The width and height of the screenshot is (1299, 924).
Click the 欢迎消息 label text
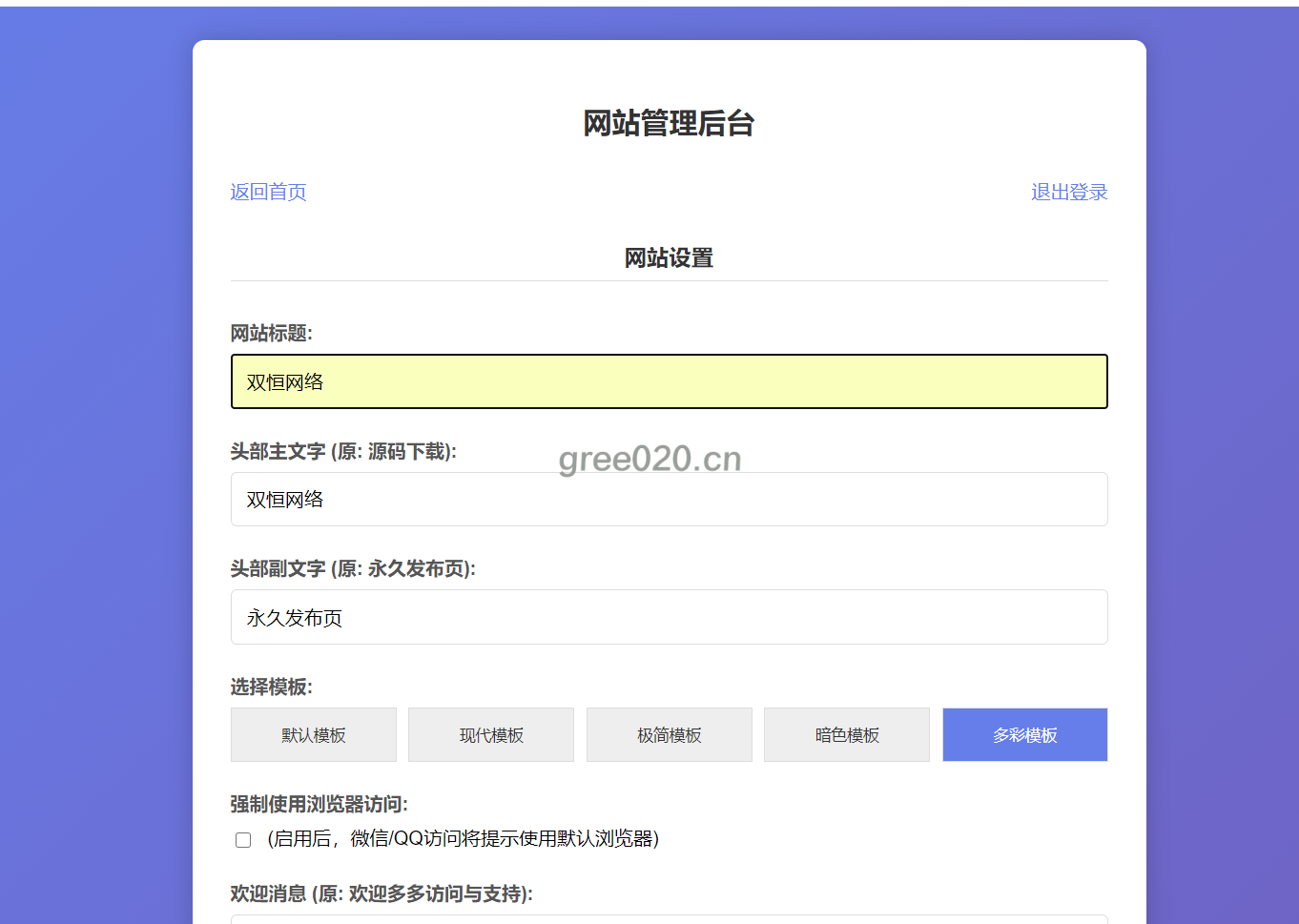point(381,893)
